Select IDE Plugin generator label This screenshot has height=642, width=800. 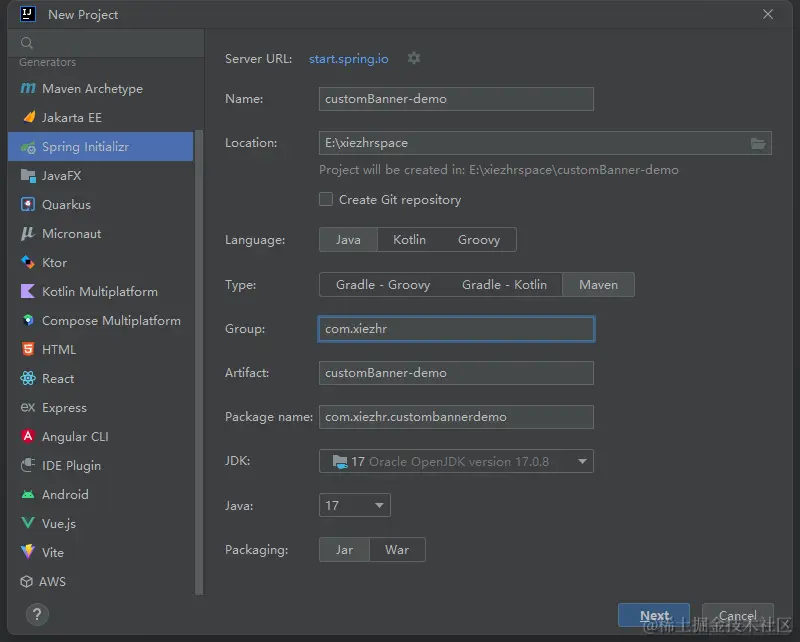(x=71, y=466)
